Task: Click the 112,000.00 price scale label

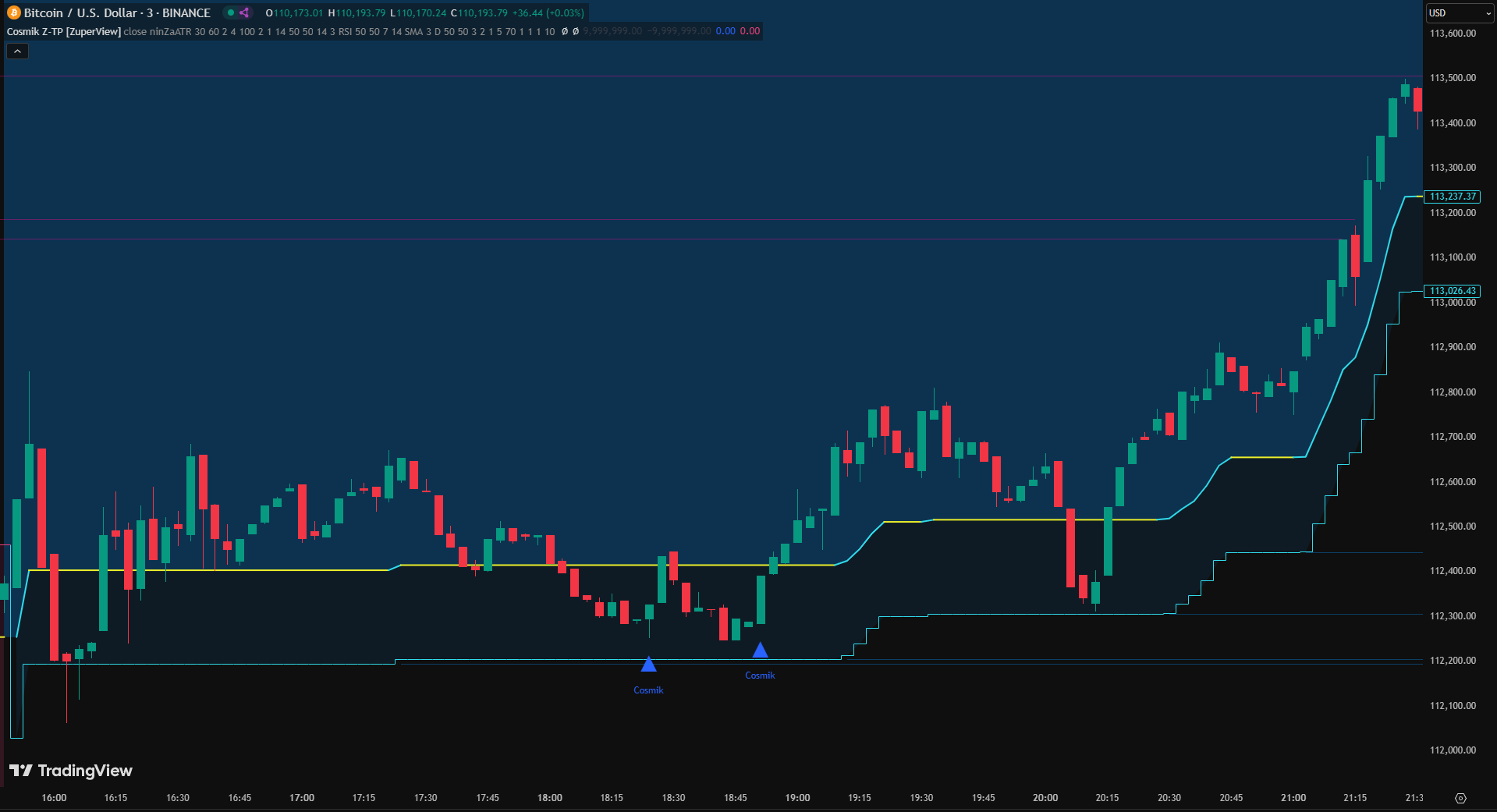Action: point(1452,750)
